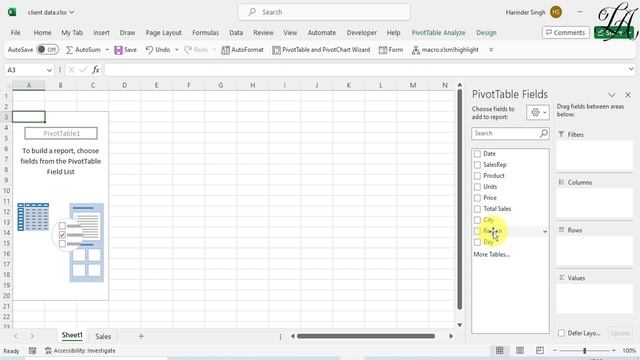Expand the AutoSum dropdown arrow
Viewport: 640px width, 360px height.
click(107, 50)
